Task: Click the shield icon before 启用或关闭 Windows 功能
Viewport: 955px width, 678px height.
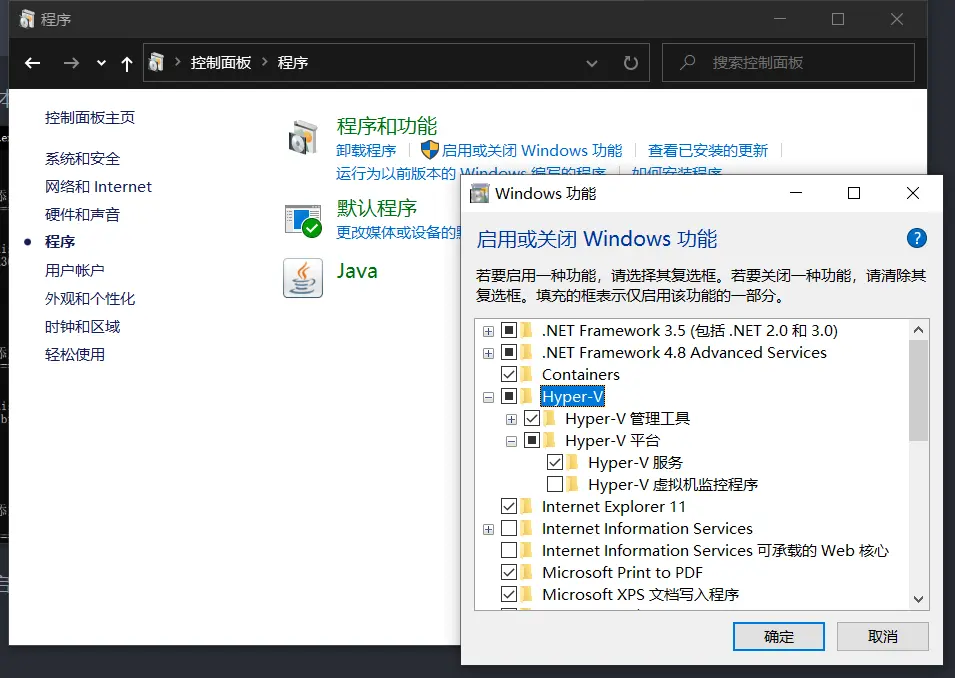Action: coord(429,150)
